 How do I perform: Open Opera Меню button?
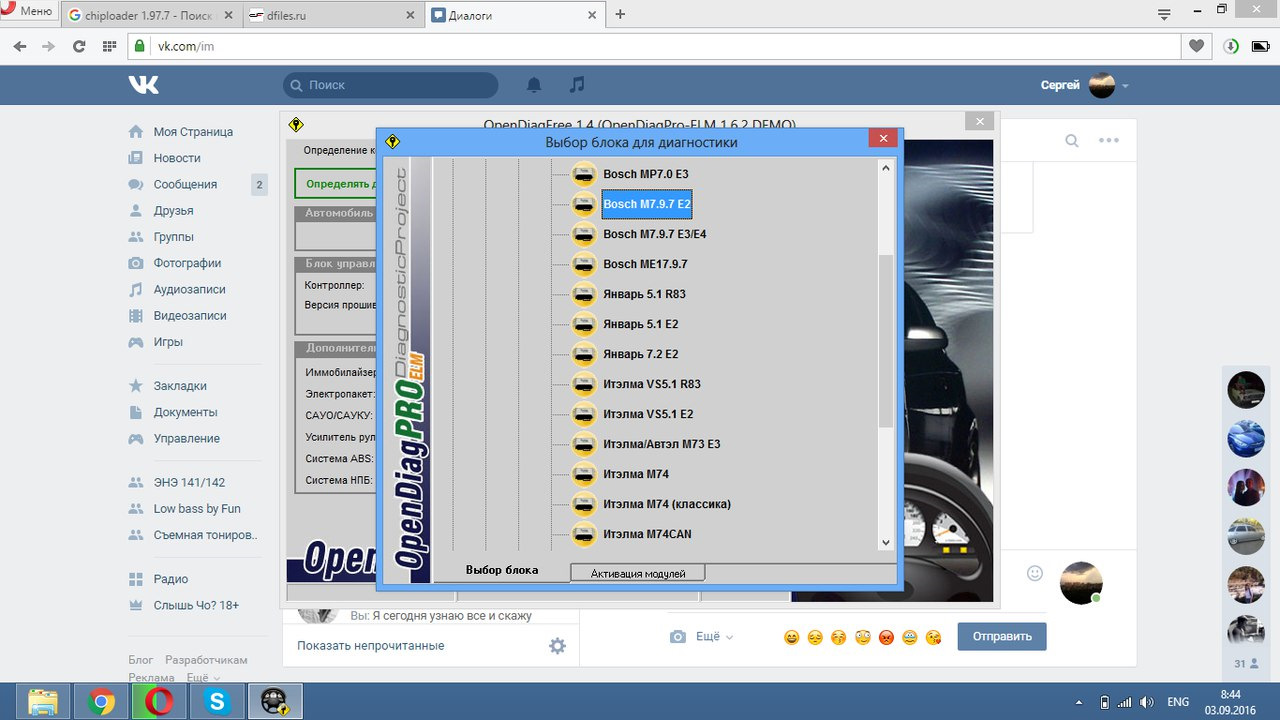[28, 12]
